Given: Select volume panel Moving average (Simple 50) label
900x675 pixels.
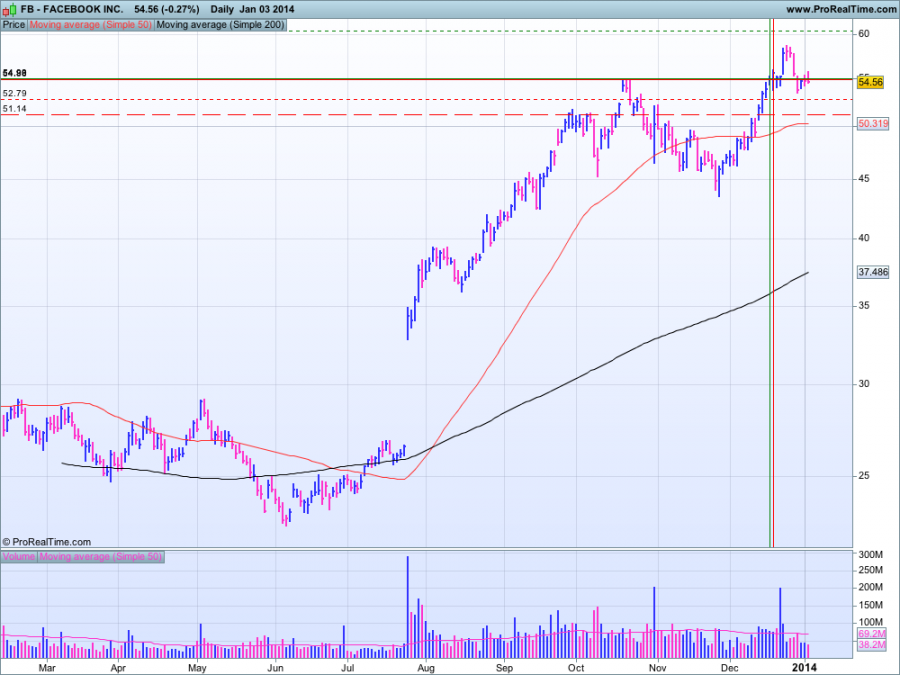Looking at the screenshot, I should coord(100,557).
